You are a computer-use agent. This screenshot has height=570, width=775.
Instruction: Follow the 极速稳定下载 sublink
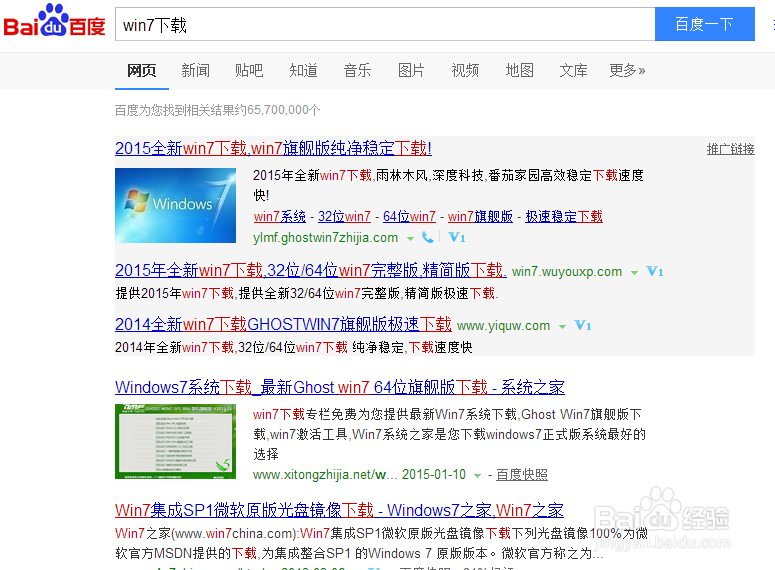point(564,217)
